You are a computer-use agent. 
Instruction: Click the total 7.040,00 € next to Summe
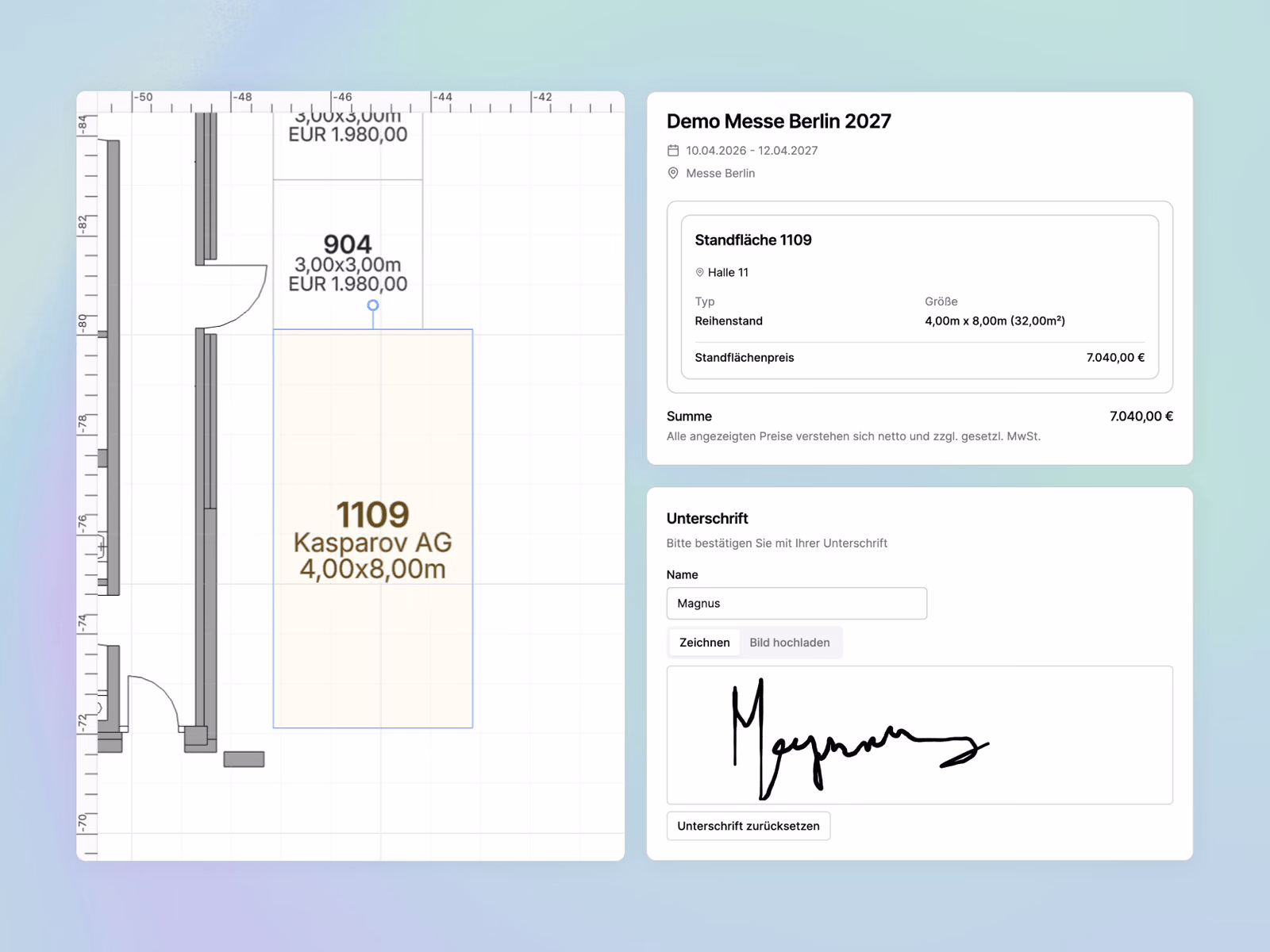[x=1141, y=416]
